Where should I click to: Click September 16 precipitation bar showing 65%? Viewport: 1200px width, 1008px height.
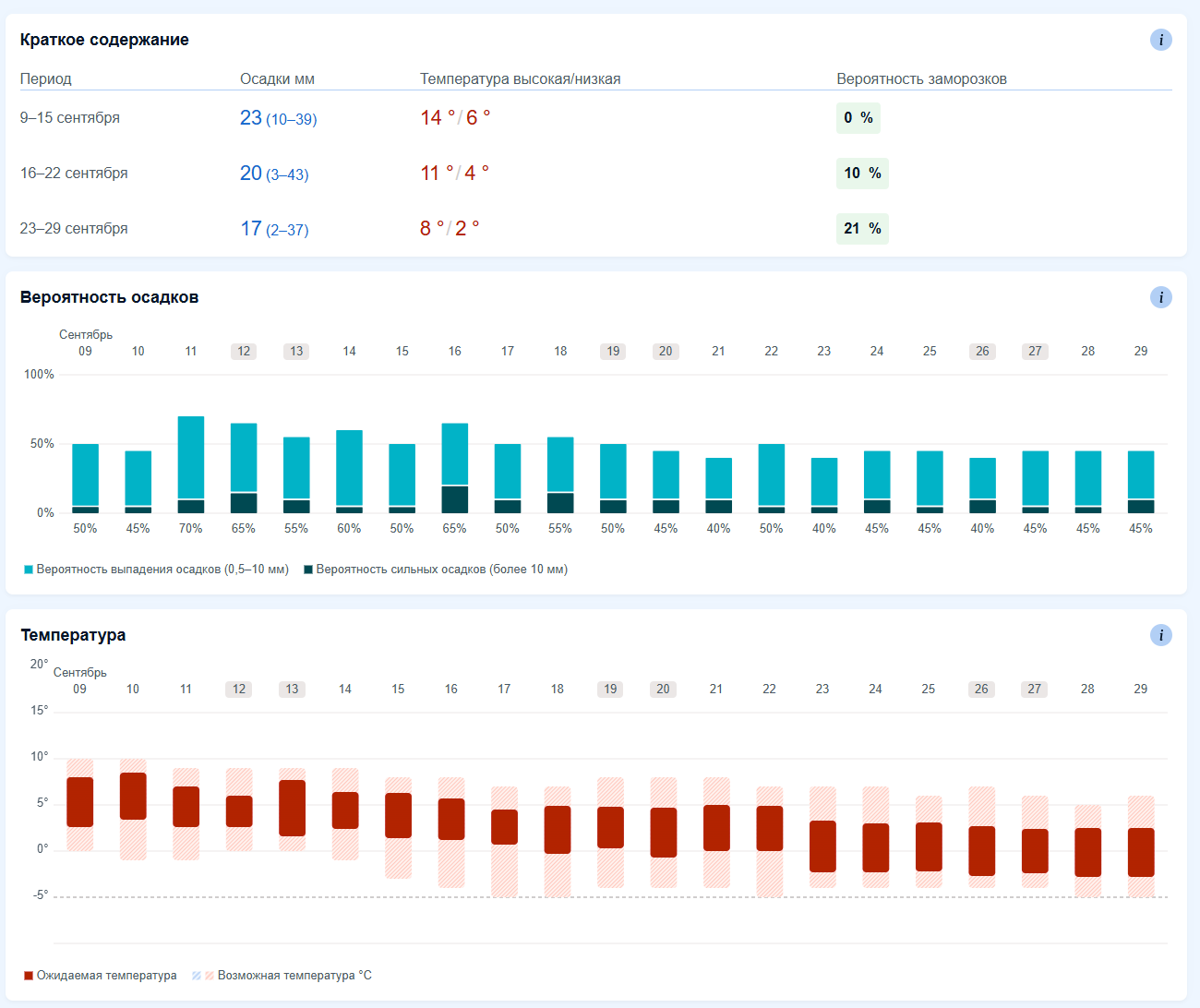pos(455,468)
